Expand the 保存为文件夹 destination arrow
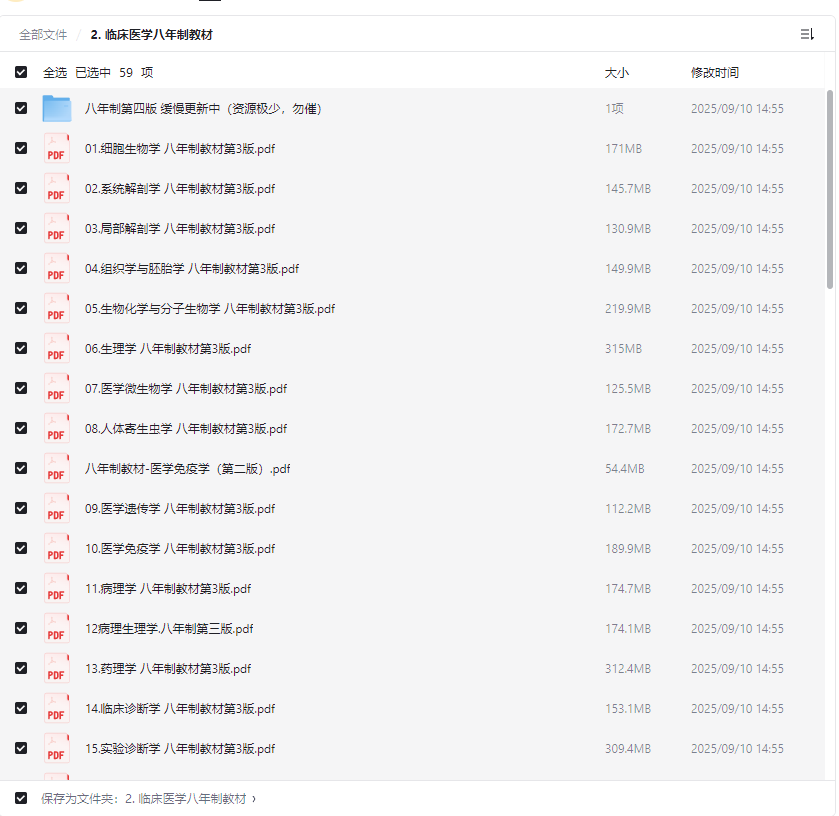 coord(254,799)
